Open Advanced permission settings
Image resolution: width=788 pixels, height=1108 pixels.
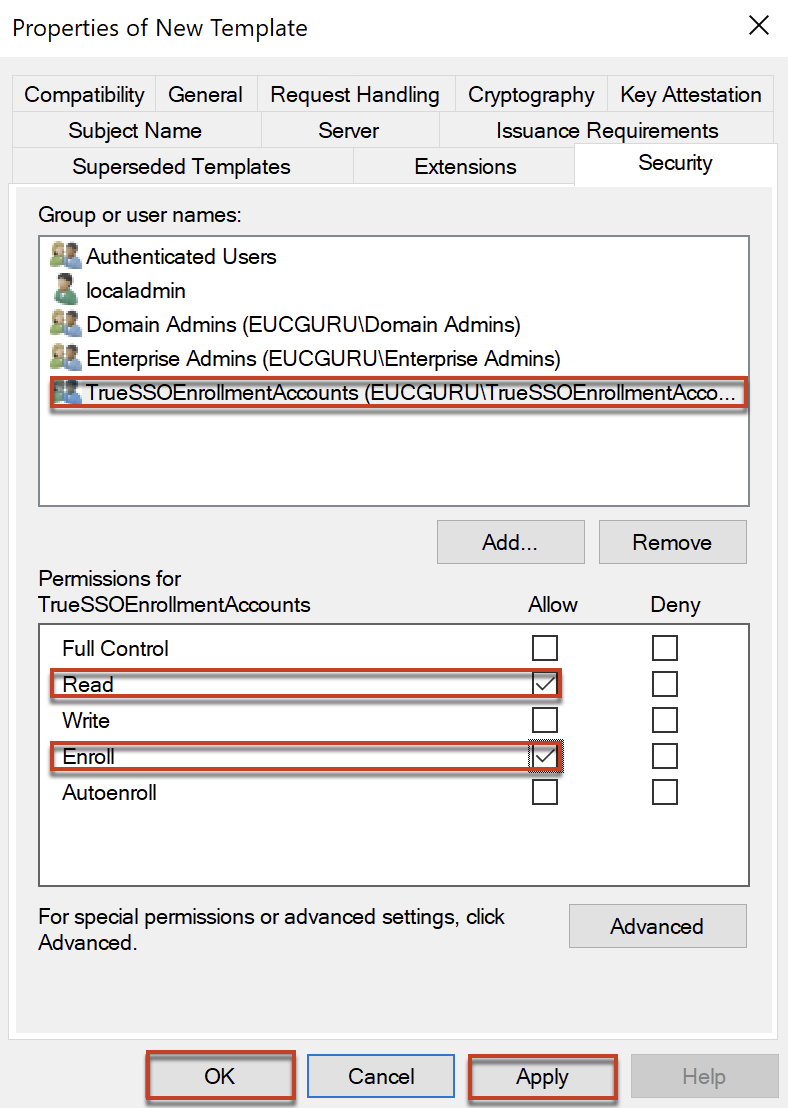pos(657,926)
